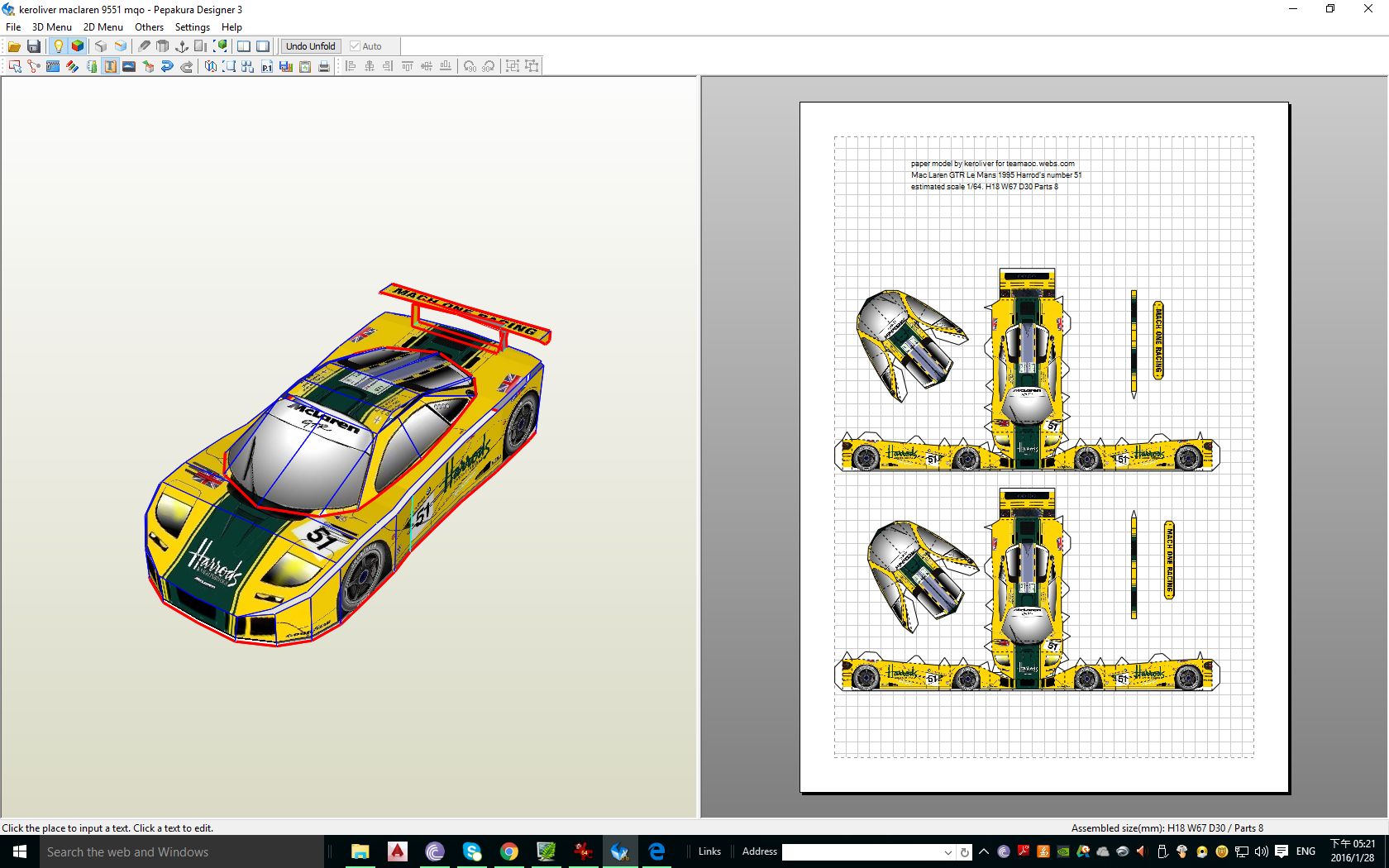The height and width of the screenshot is (868, 1389).
Task: Open the Settings menu
Action: click(x=192, y=26)
